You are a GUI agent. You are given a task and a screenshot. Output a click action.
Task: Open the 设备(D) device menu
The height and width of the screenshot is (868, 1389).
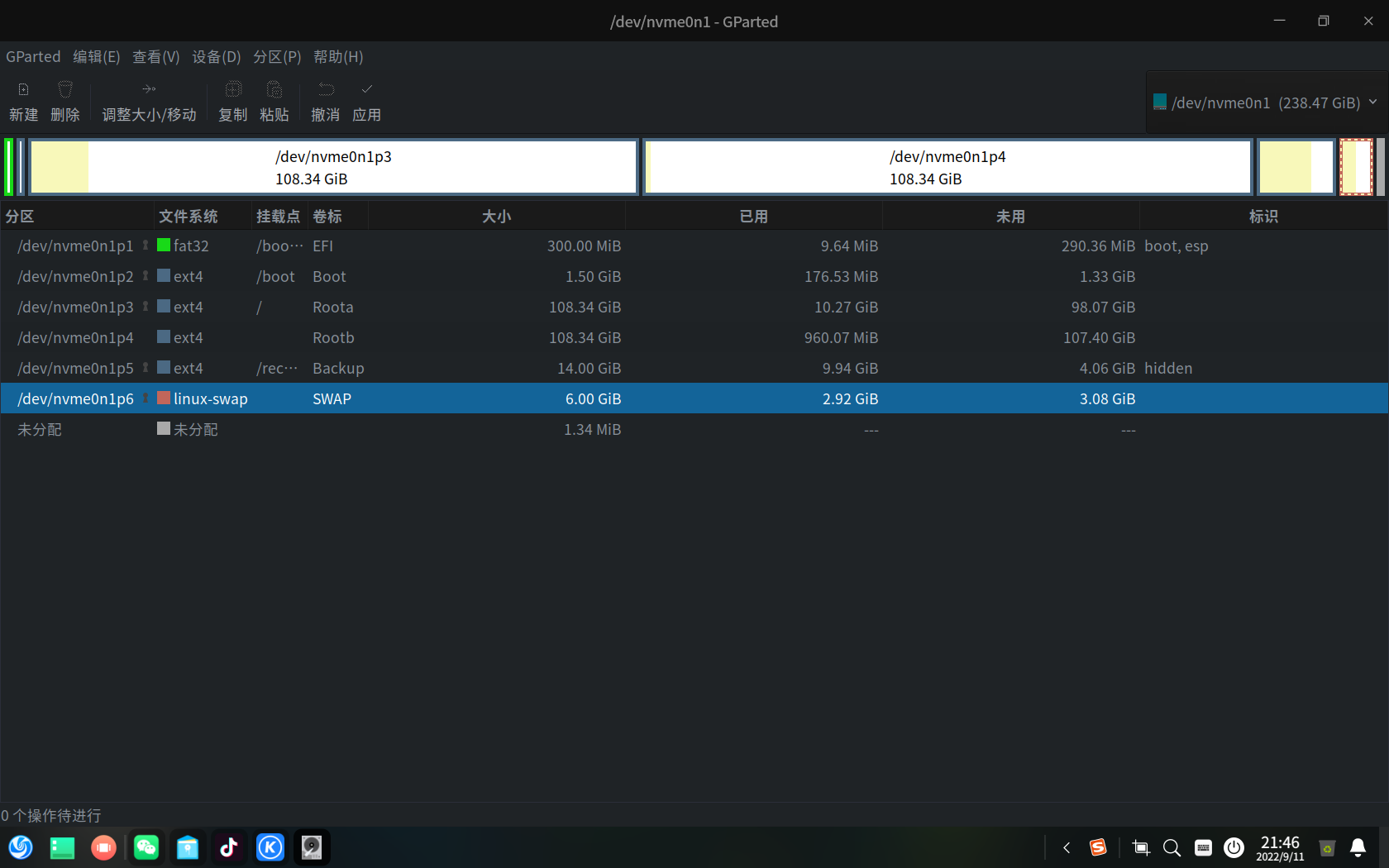coord(217,57)
